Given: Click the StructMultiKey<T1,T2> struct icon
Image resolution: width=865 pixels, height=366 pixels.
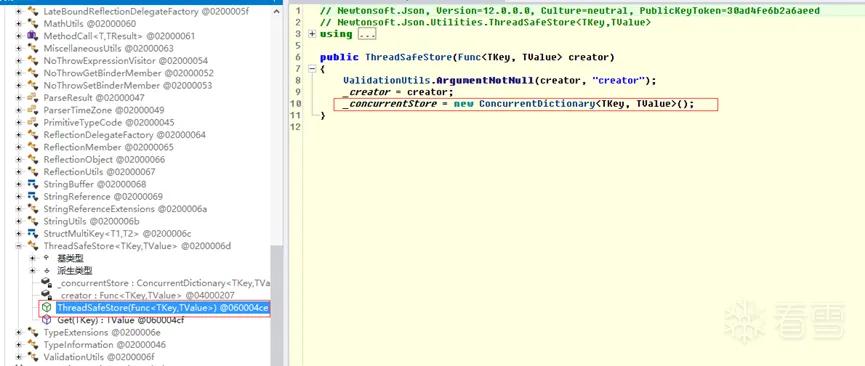Looking at the screenshot, I should click(x=33, y=234).
